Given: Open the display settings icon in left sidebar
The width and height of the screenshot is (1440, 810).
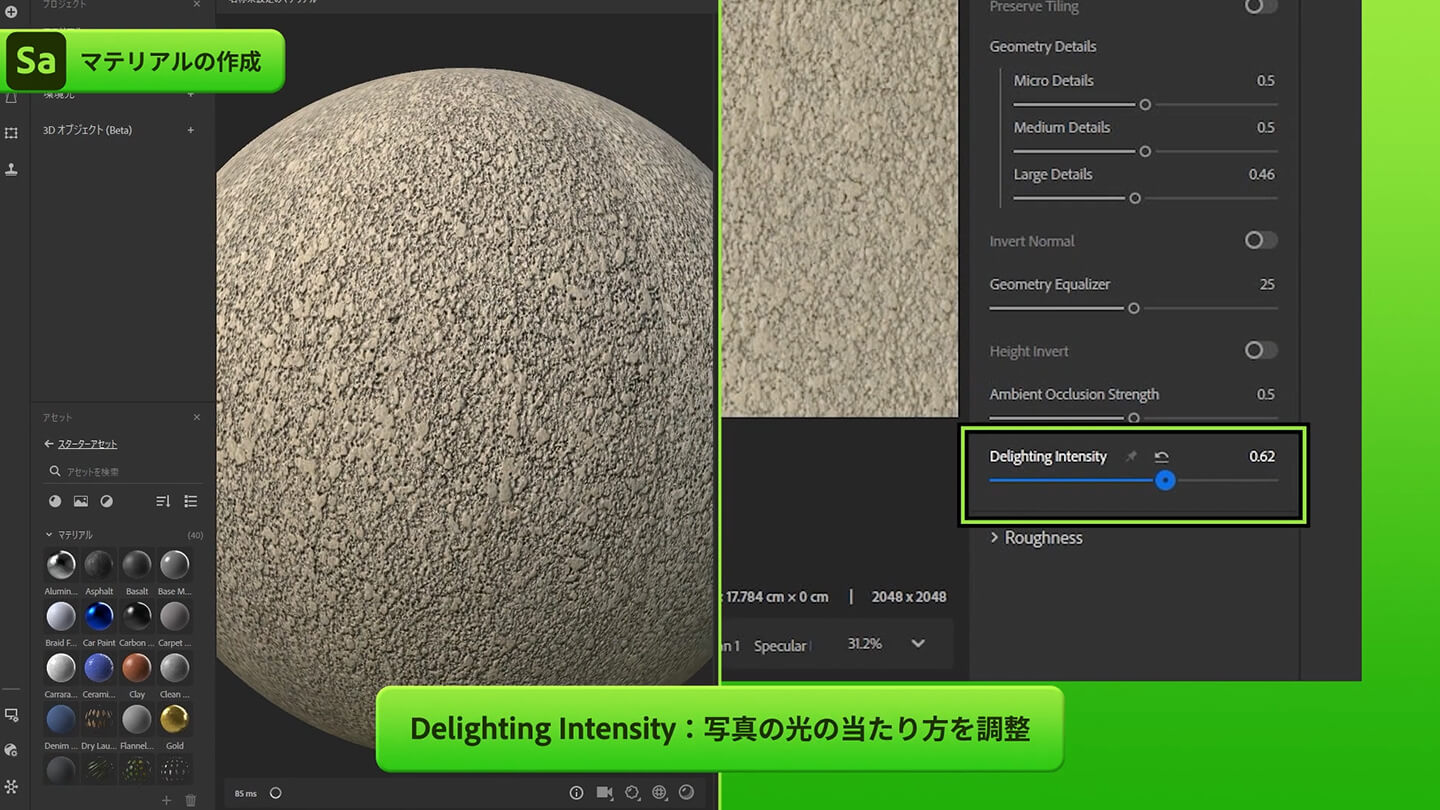Looking at the screenshot, I should 12,716.
